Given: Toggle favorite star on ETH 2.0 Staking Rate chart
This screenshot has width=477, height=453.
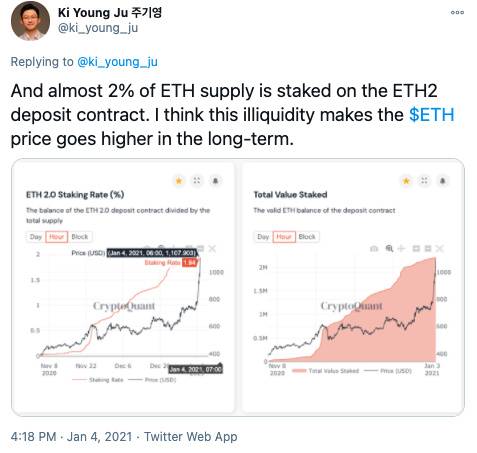Looking at the screenshot, I should tap(179, 181).
